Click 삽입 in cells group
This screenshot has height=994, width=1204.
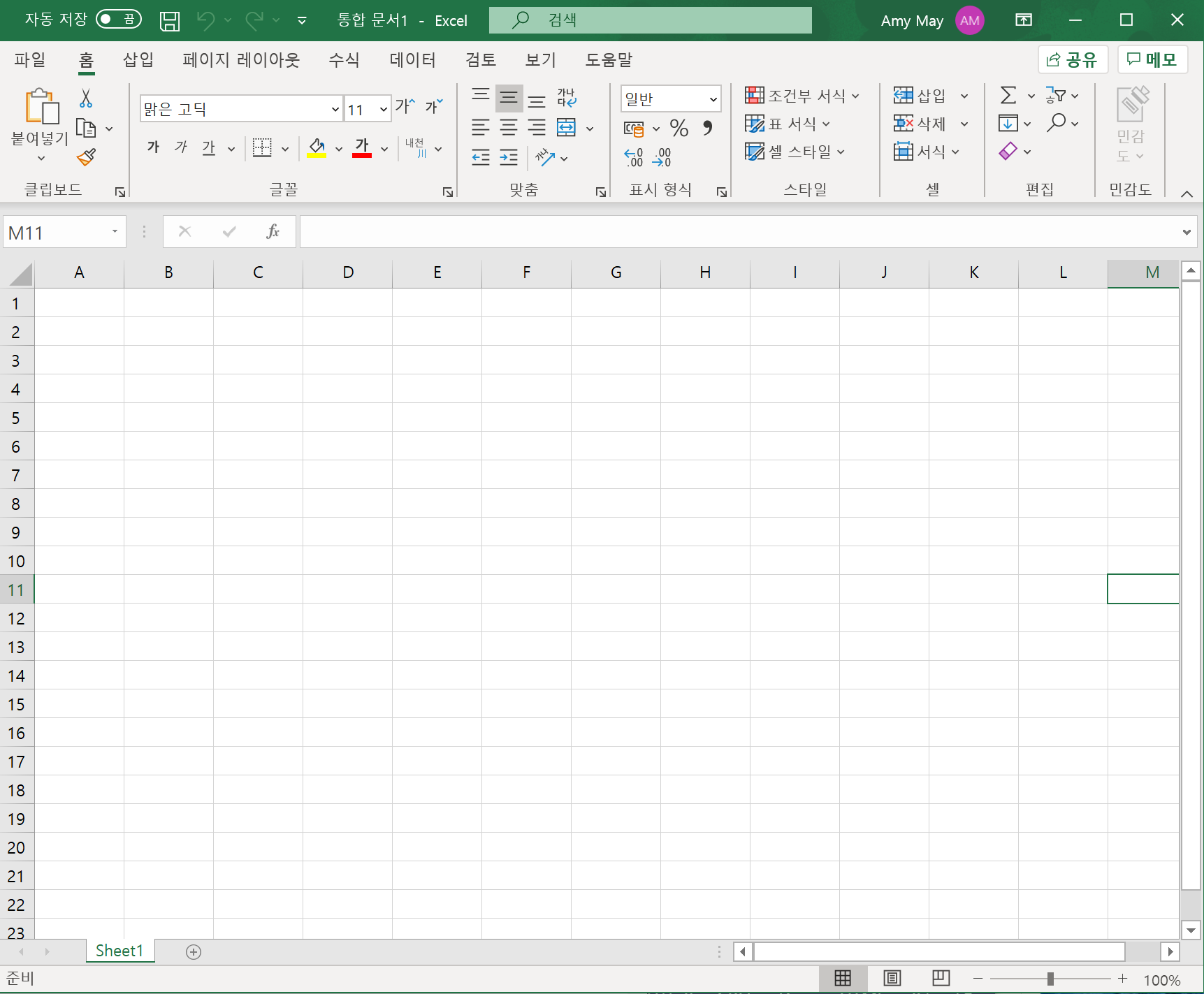point(920,95)
